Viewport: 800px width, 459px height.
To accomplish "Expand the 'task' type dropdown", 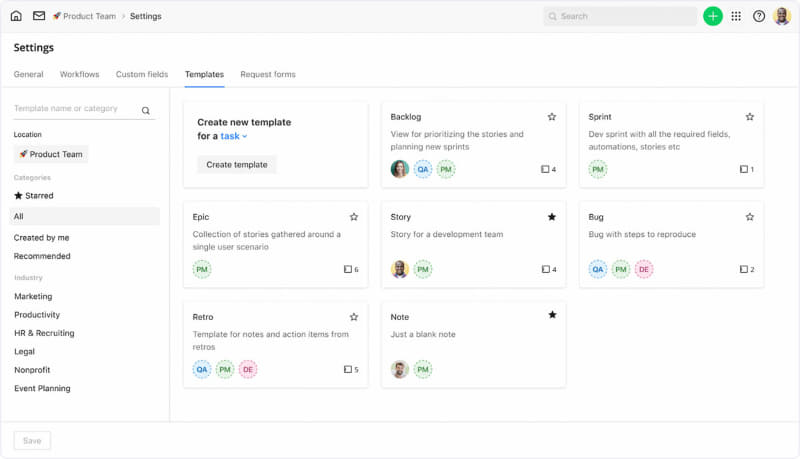I will tap(233, 136).
